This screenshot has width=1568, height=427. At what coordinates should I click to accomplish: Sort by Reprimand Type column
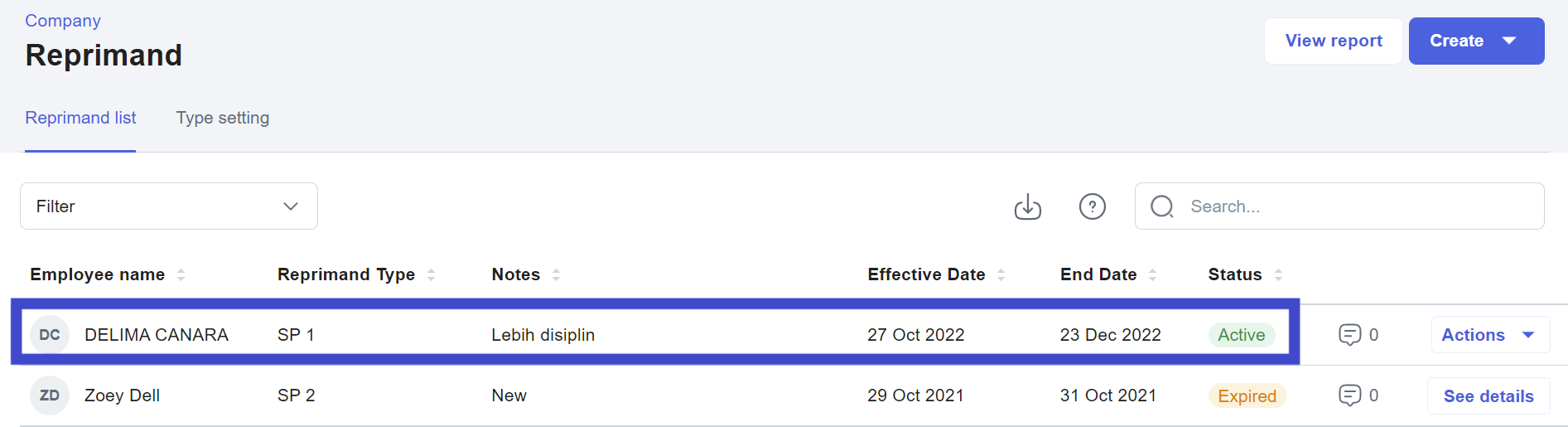click(x=431, y=275)
